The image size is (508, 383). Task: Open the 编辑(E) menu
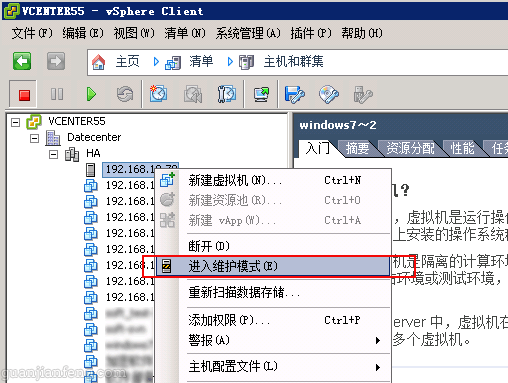[83, 33]
